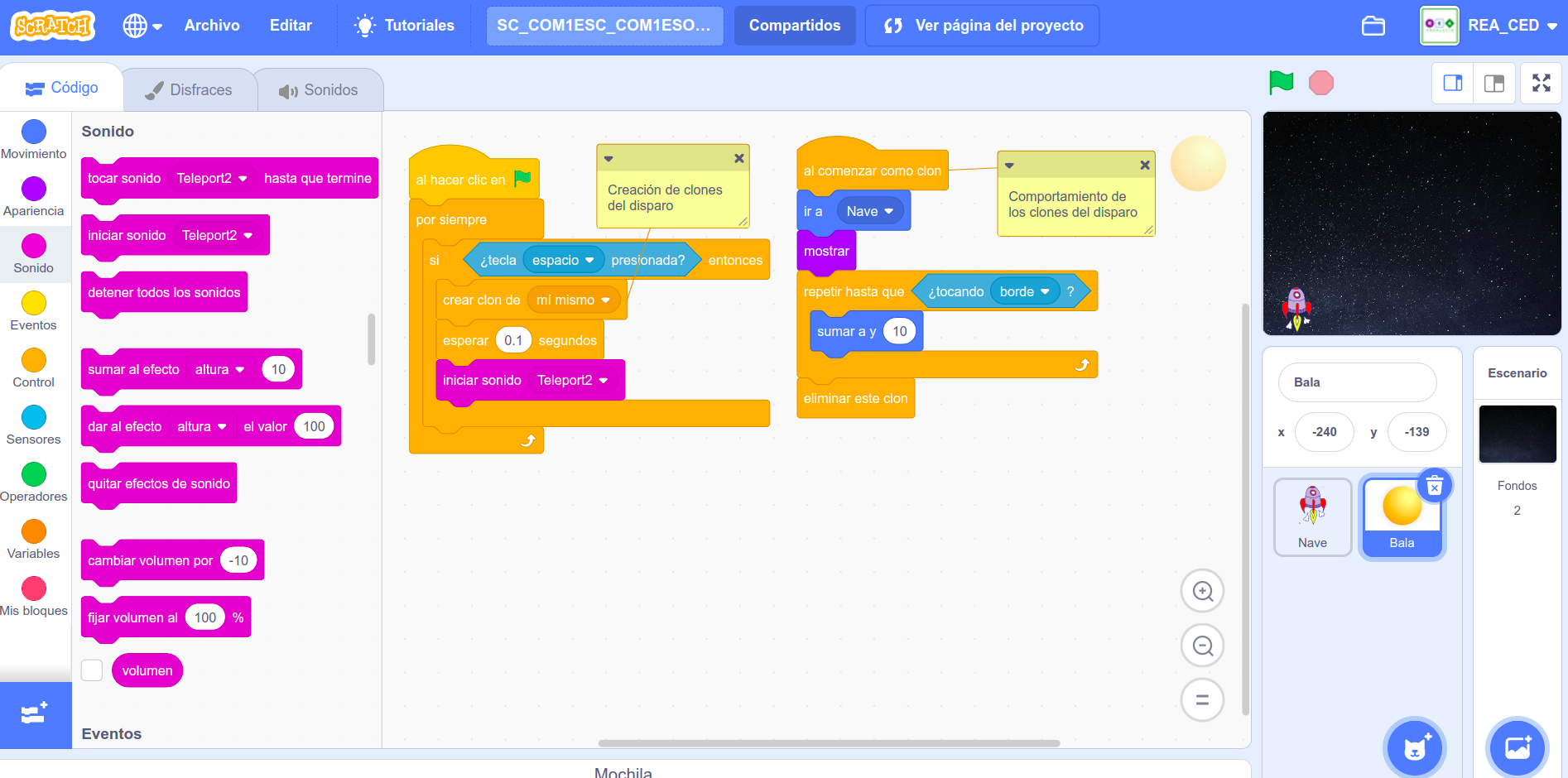The image size is (1568, 778).
Task: Switch to small stage layout
Action: [1453, 83]
